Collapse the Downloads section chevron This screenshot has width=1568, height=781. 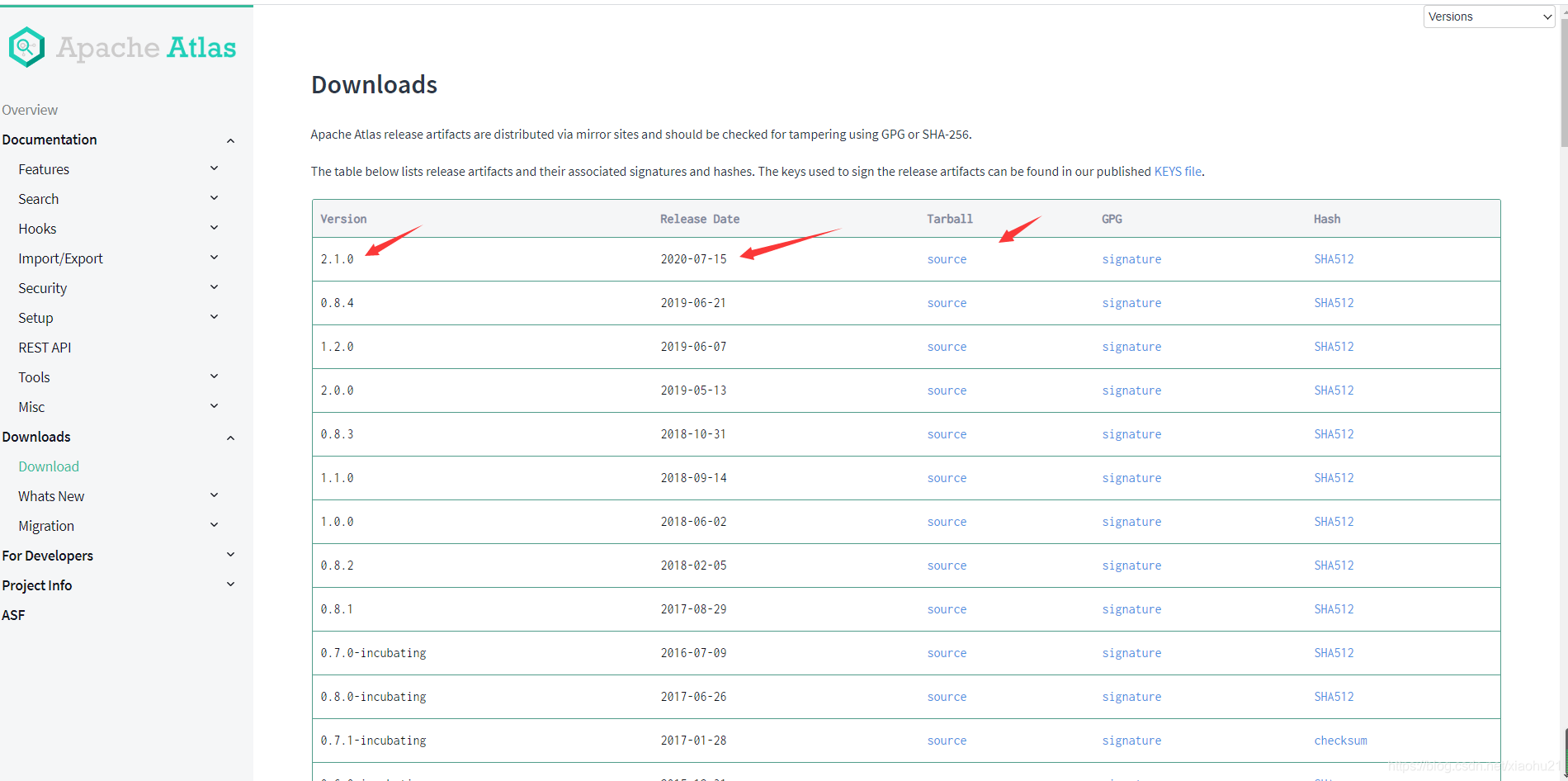pyautogui.click(x=230, y=438)
